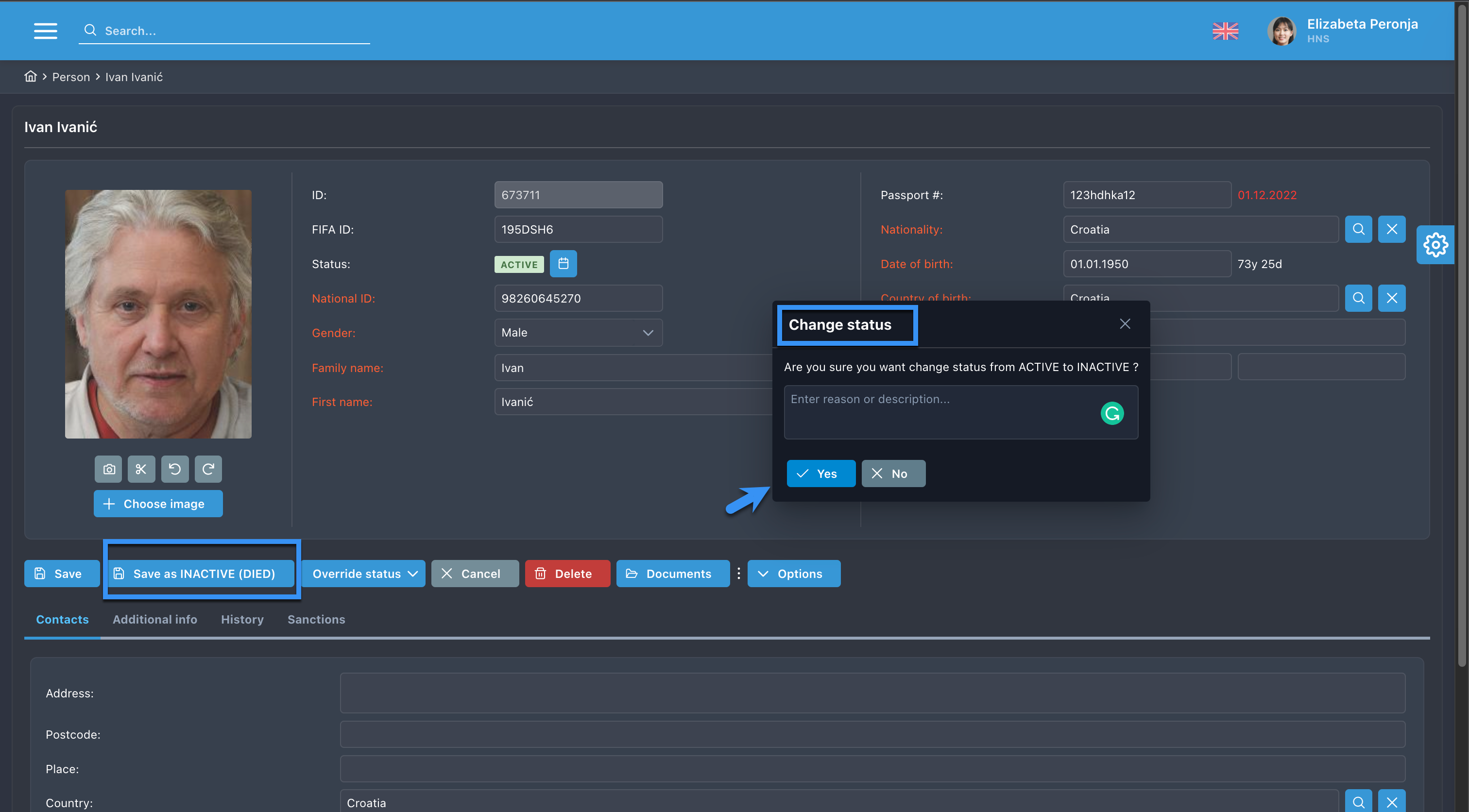The image size is (1469, 812).
Task: Open status calendar icon next to ACTIVE
Action: coord(563,263)
